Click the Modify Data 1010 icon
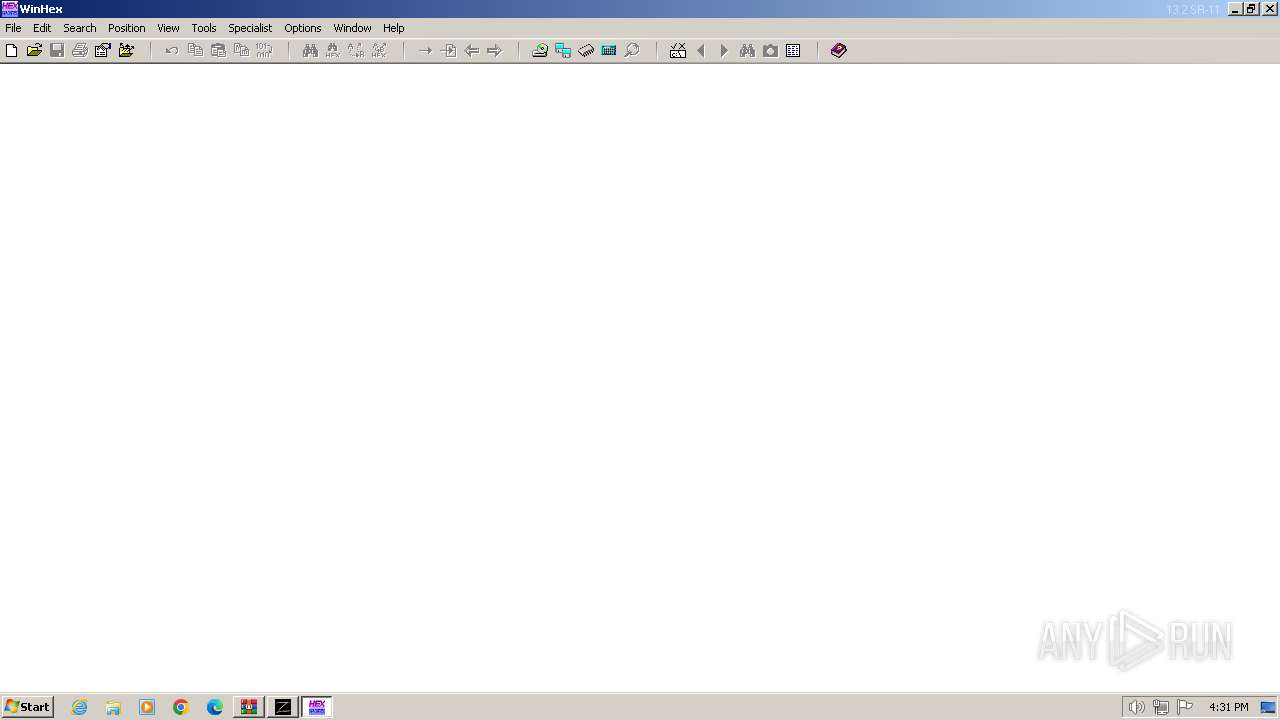The height and width of the screenshot is (720, 1280). tap(264, 50)
